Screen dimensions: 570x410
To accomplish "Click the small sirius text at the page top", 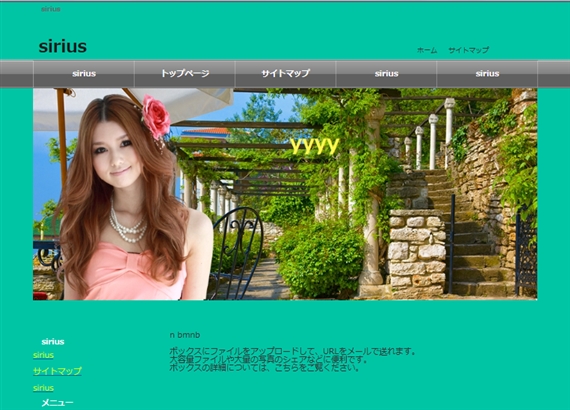I will 51,9.
